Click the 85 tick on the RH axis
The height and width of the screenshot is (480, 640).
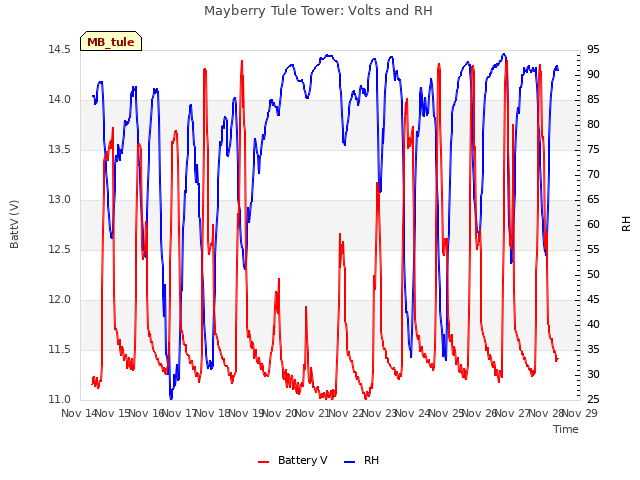[593, 100]
